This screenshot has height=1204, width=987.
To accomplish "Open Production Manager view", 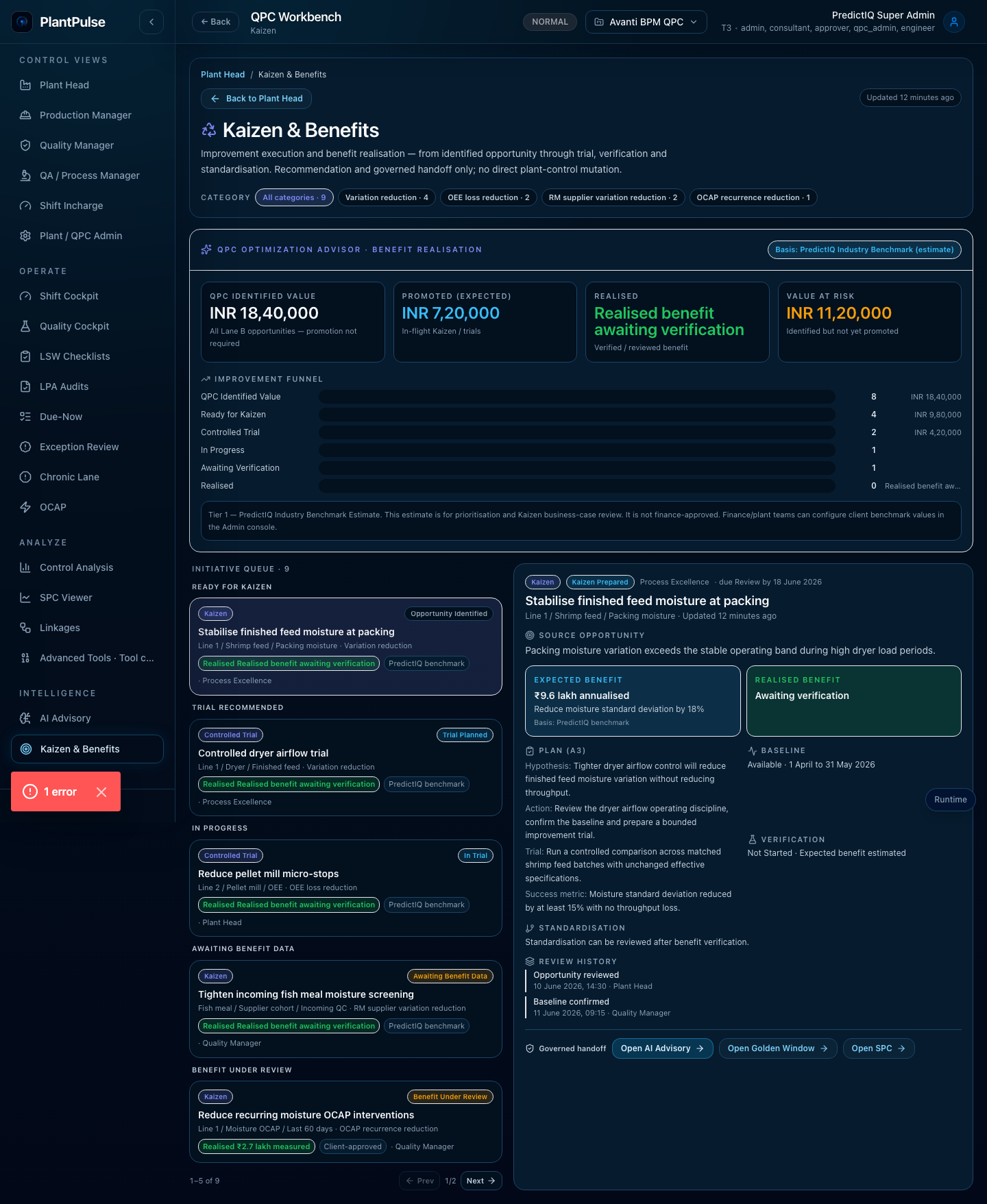I will click(x=87, y=115).
